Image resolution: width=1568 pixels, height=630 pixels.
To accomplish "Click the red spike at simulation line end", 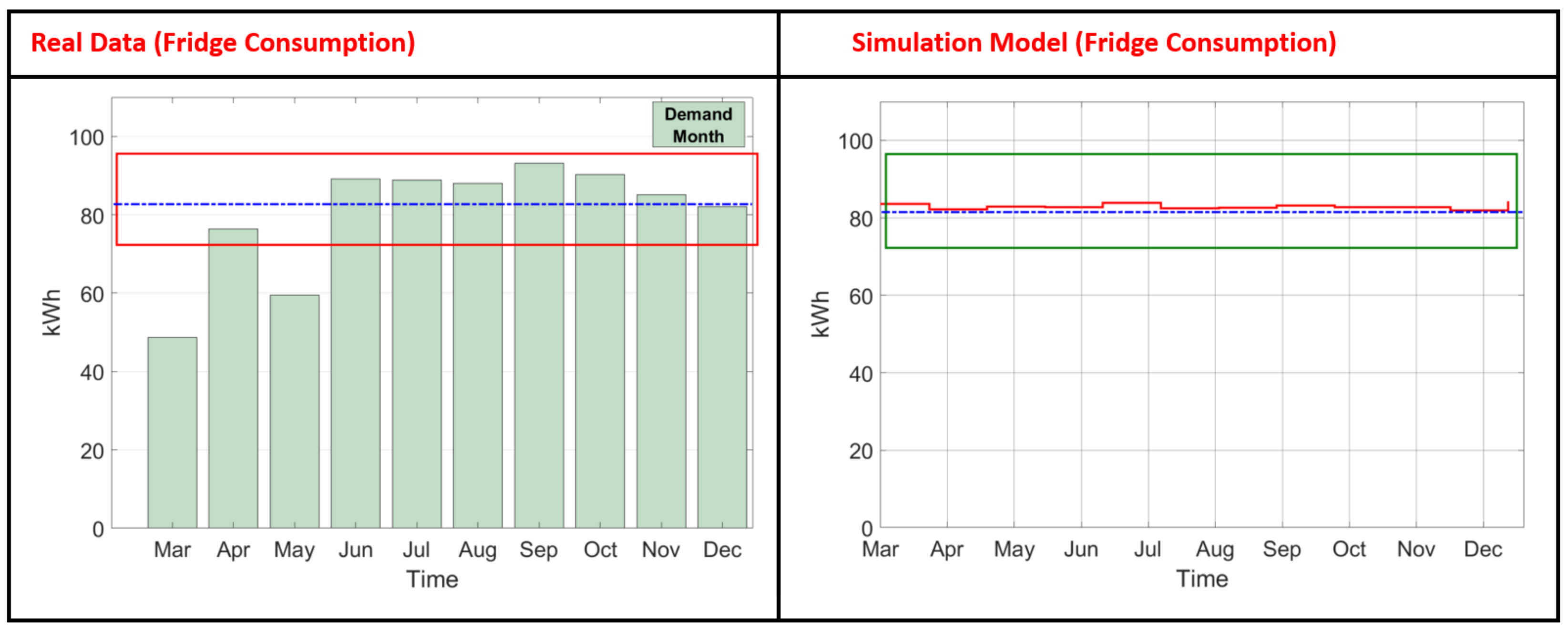I will (x=1508, y=205).
